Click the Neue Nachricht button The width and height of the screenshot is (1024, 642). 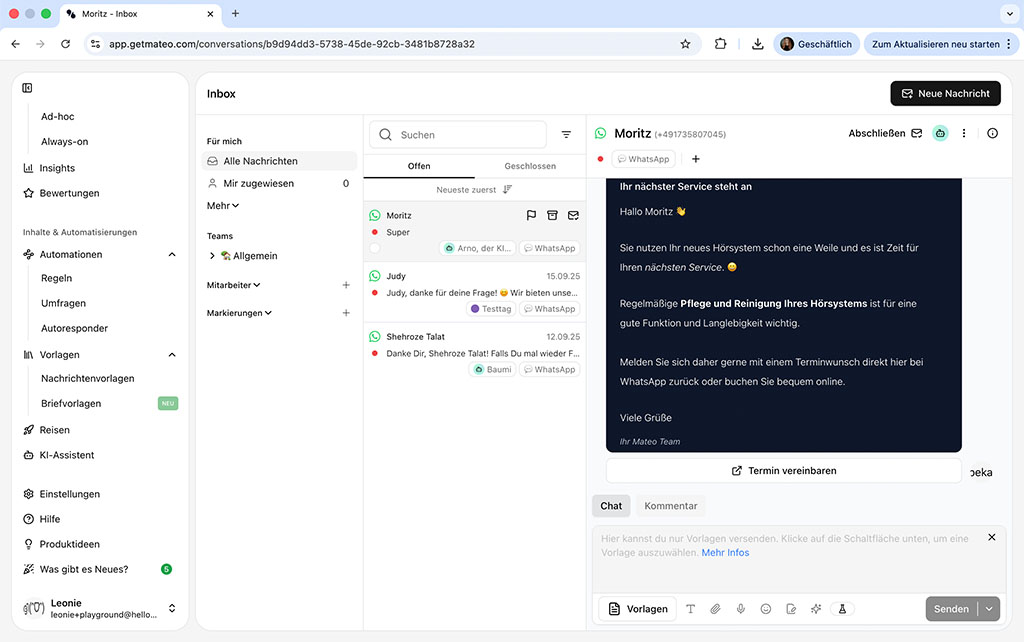[945, 93]
